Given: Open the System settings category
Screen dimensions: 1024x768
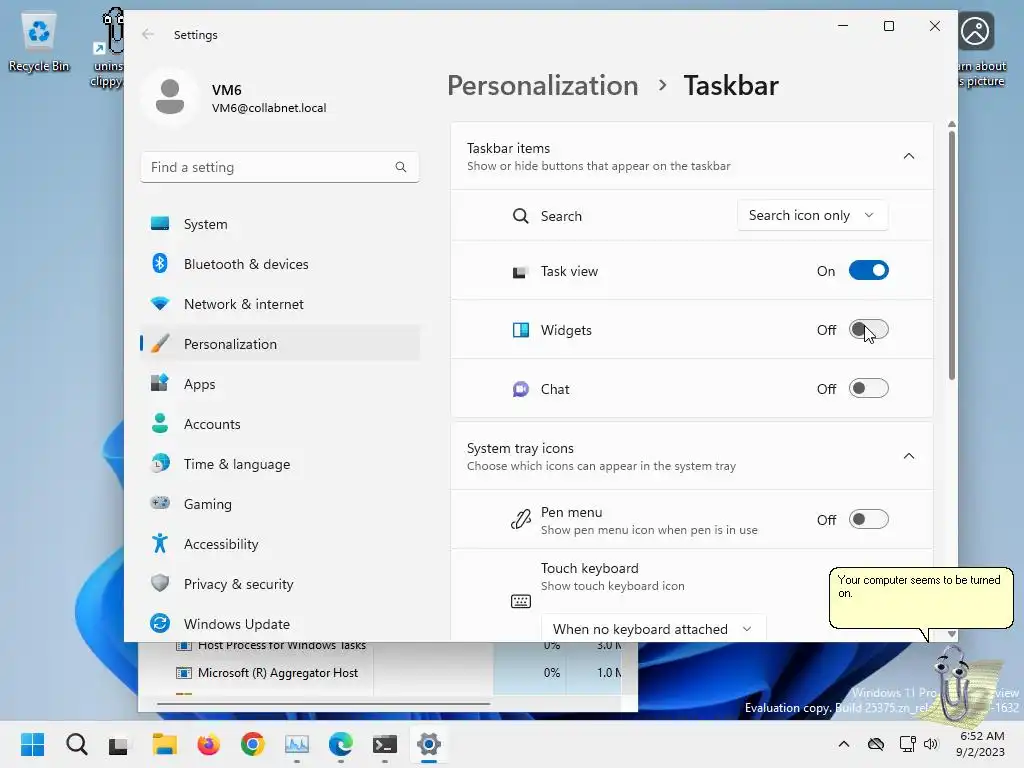Looking at the screenshot, I should pyautogui.click(x=280, y=224).
